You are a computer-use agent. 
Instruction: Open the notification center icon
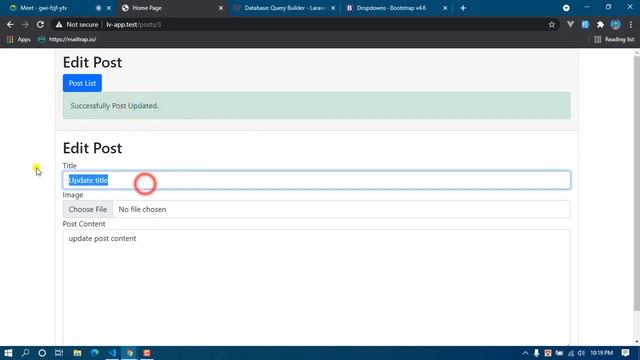[625, 353]
